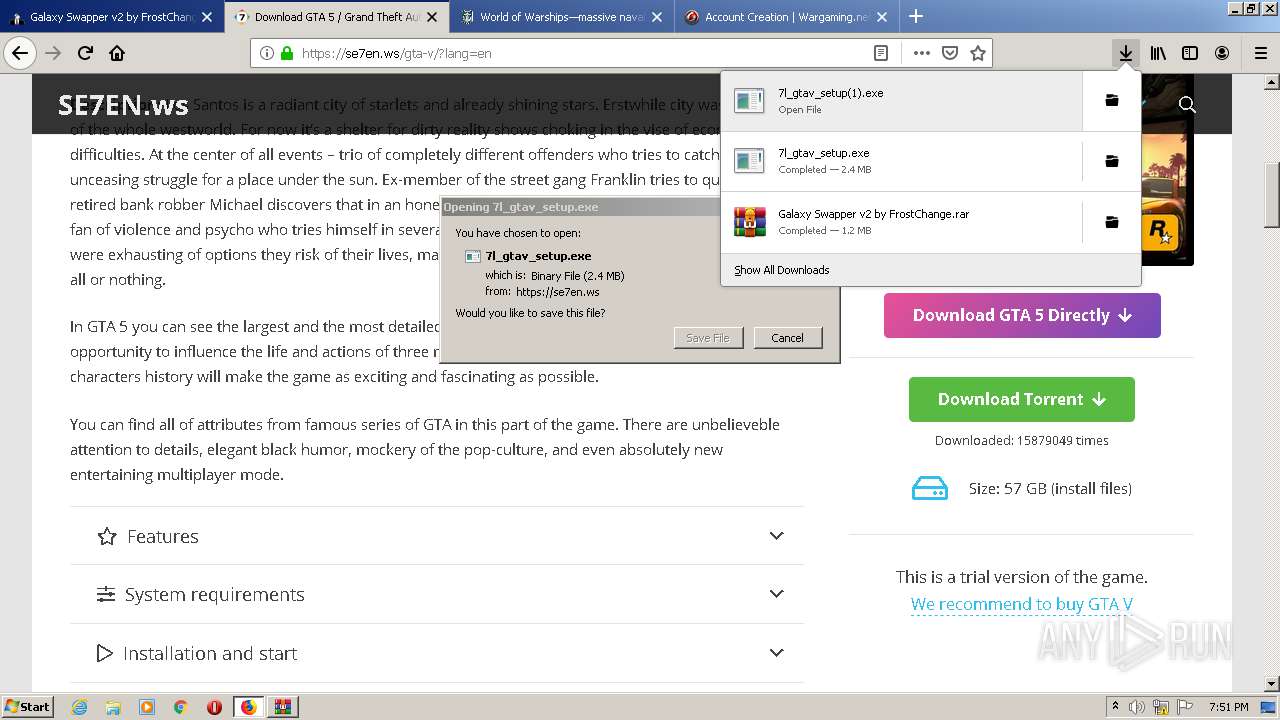
Task: Show site information icon in address bar
Action: pos(267,53)
